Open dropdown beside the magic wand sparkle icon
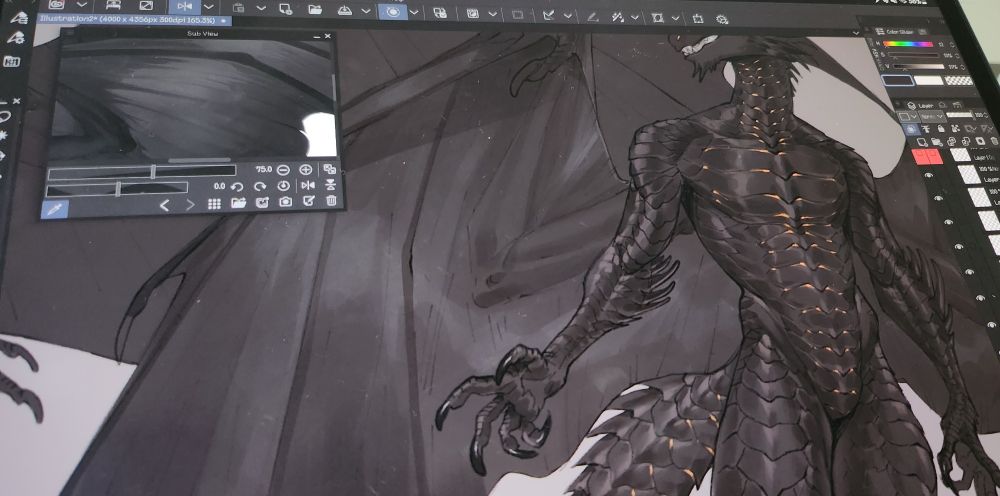This screenshot has width=1000, height=496. pos(635,18)
